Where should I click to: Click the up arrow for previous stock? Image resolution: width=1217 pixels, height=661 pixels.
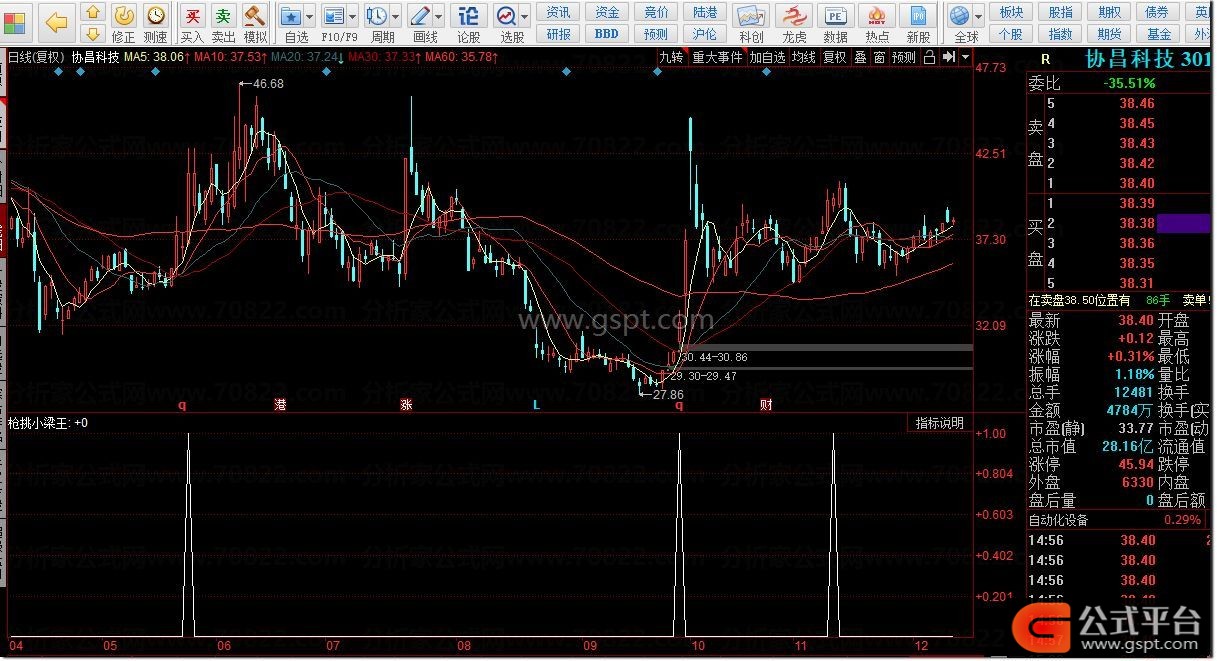[x=92, y=13]
